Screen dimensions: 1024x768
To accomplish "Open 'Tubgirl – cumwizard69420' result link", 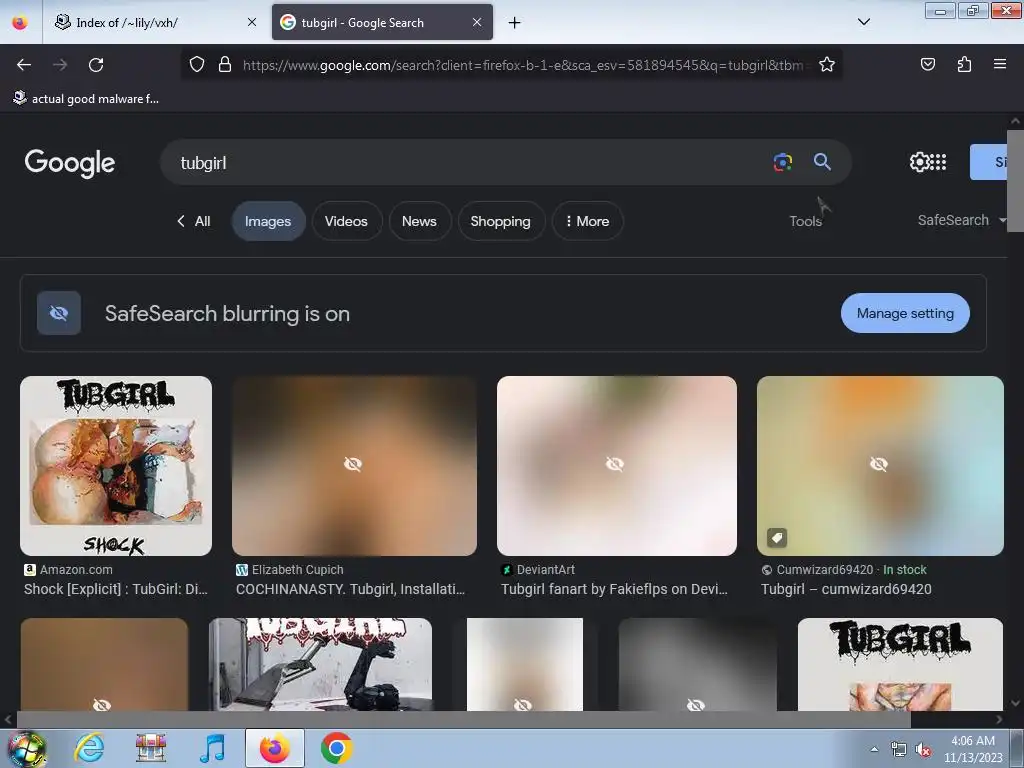I will pyautogui.click(x=846, y=589).
